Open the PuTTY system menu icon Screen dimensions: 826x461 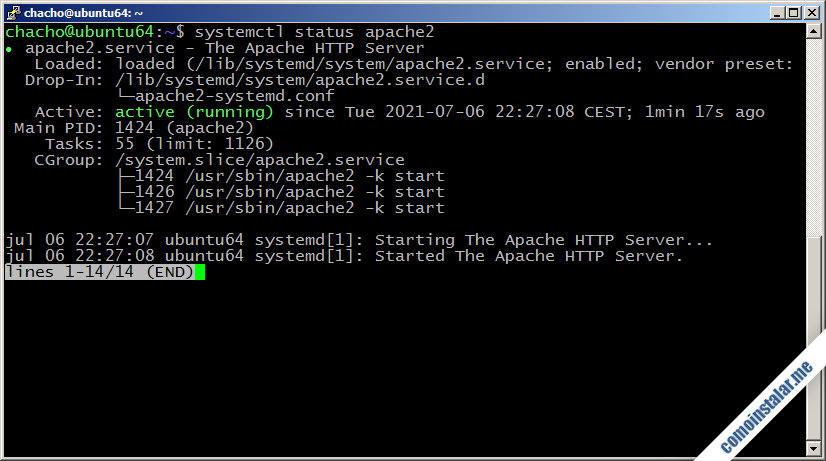11,12
